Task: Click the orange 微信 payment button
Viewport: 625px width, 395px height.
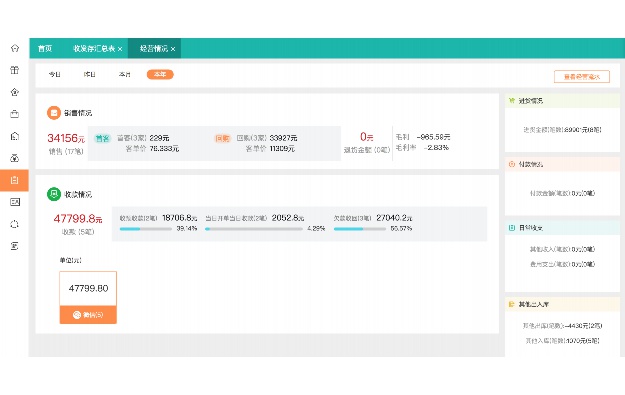Action: click(x=88, y=315)
